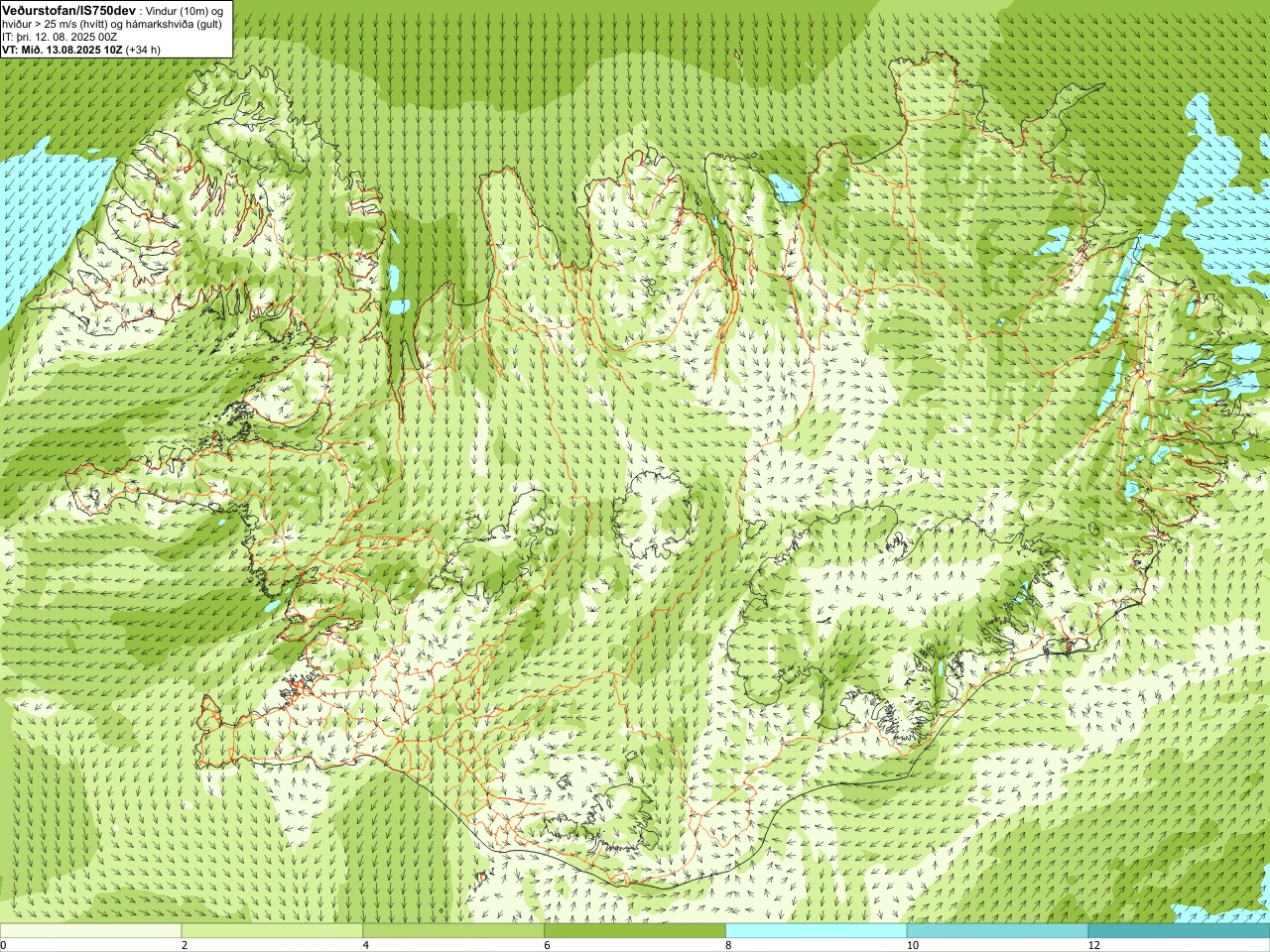This screenshot has width=1270, height=952.
Task: Click the 0–2 m/s pale legend swatch
Action: tap(90, 931)
